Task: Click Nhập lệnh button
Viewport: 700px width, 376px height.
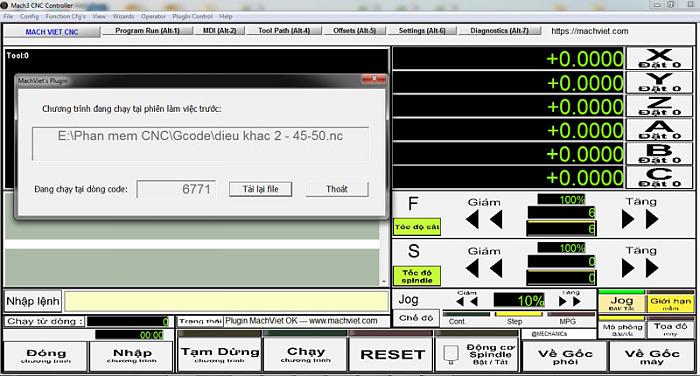Action: [33, 301]
